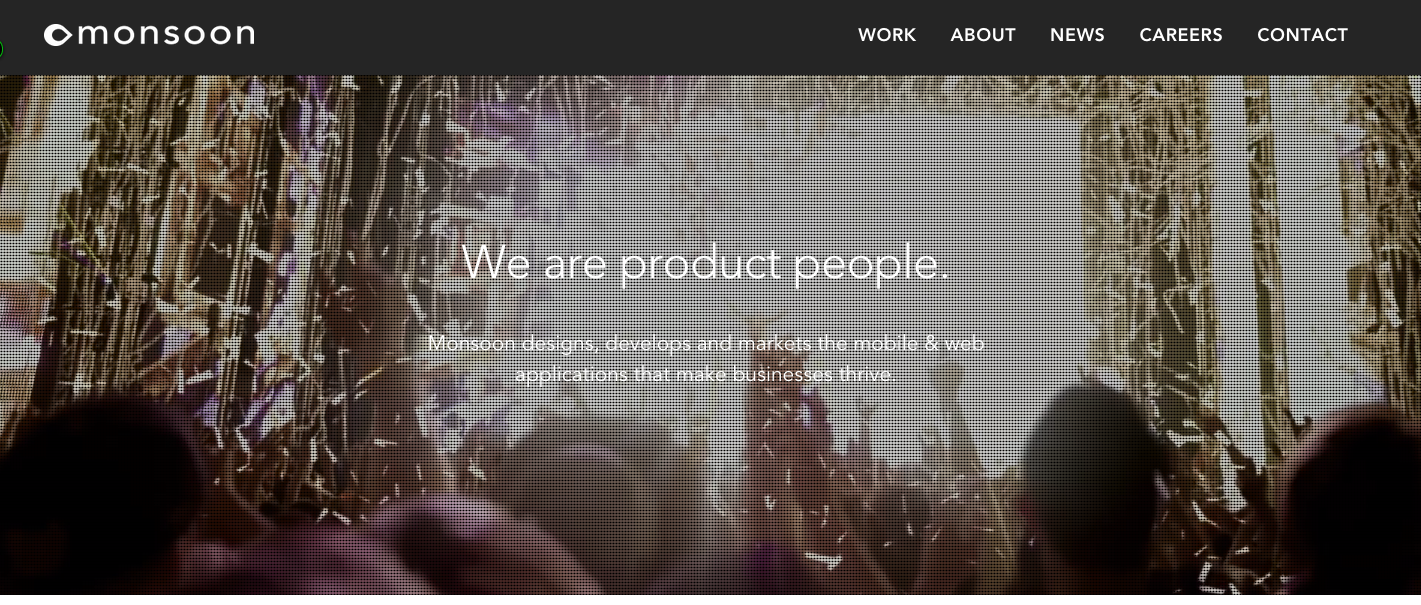
Task: Click the word 'thrive' in the description
Action: point(867,375)
